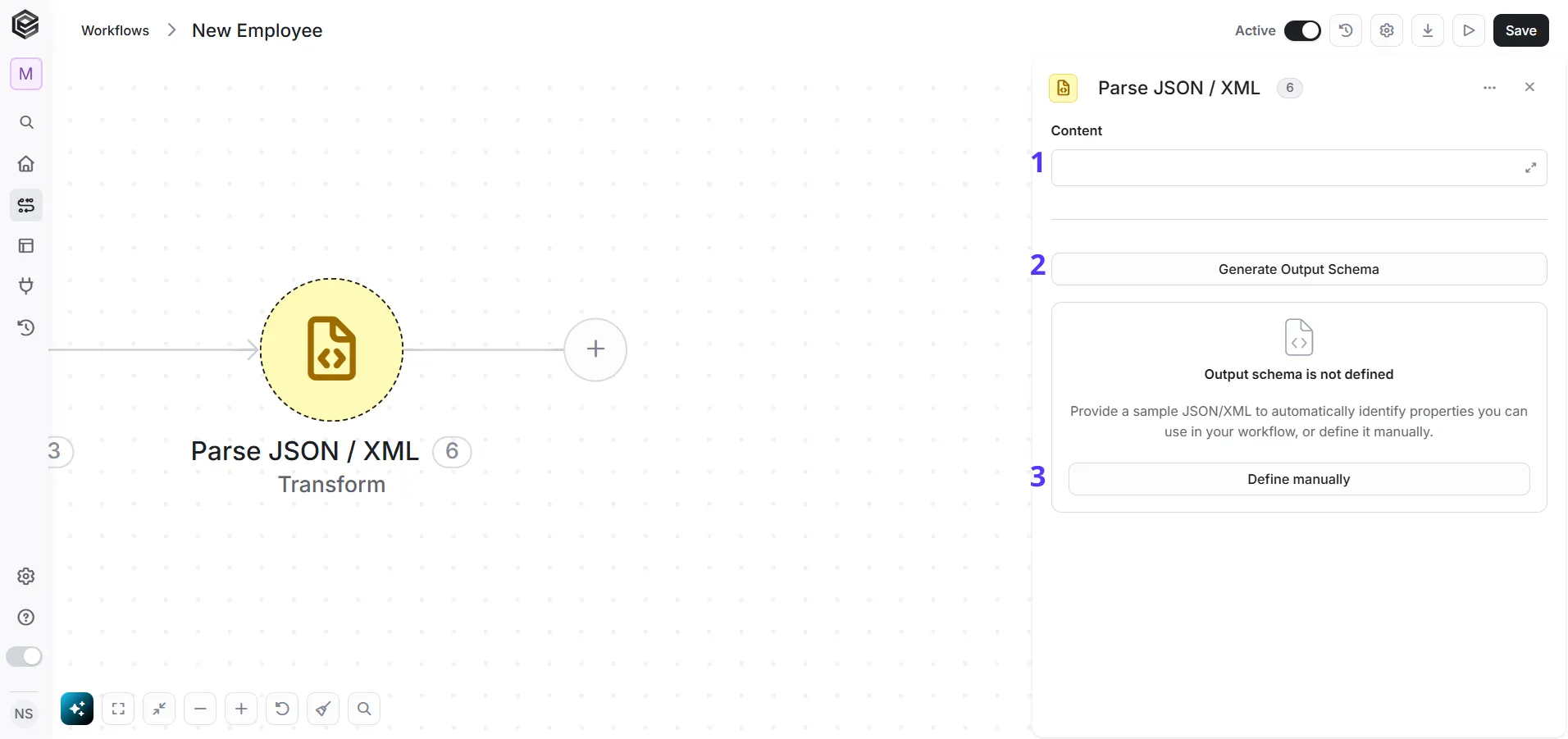
Task: Open the three-dot options menu in panel
Action: 1490,88
